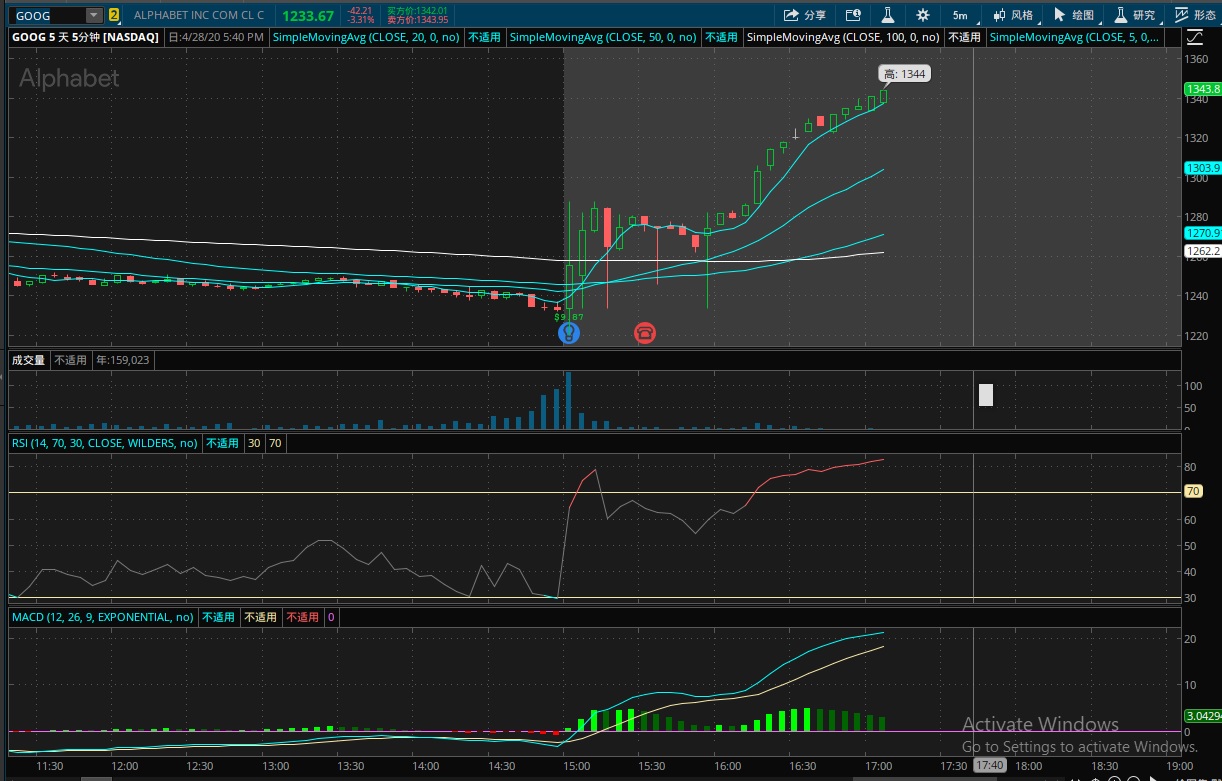
Task: Click the 3.0429 MACD axis value label
Action: [x=1202, y=715]
